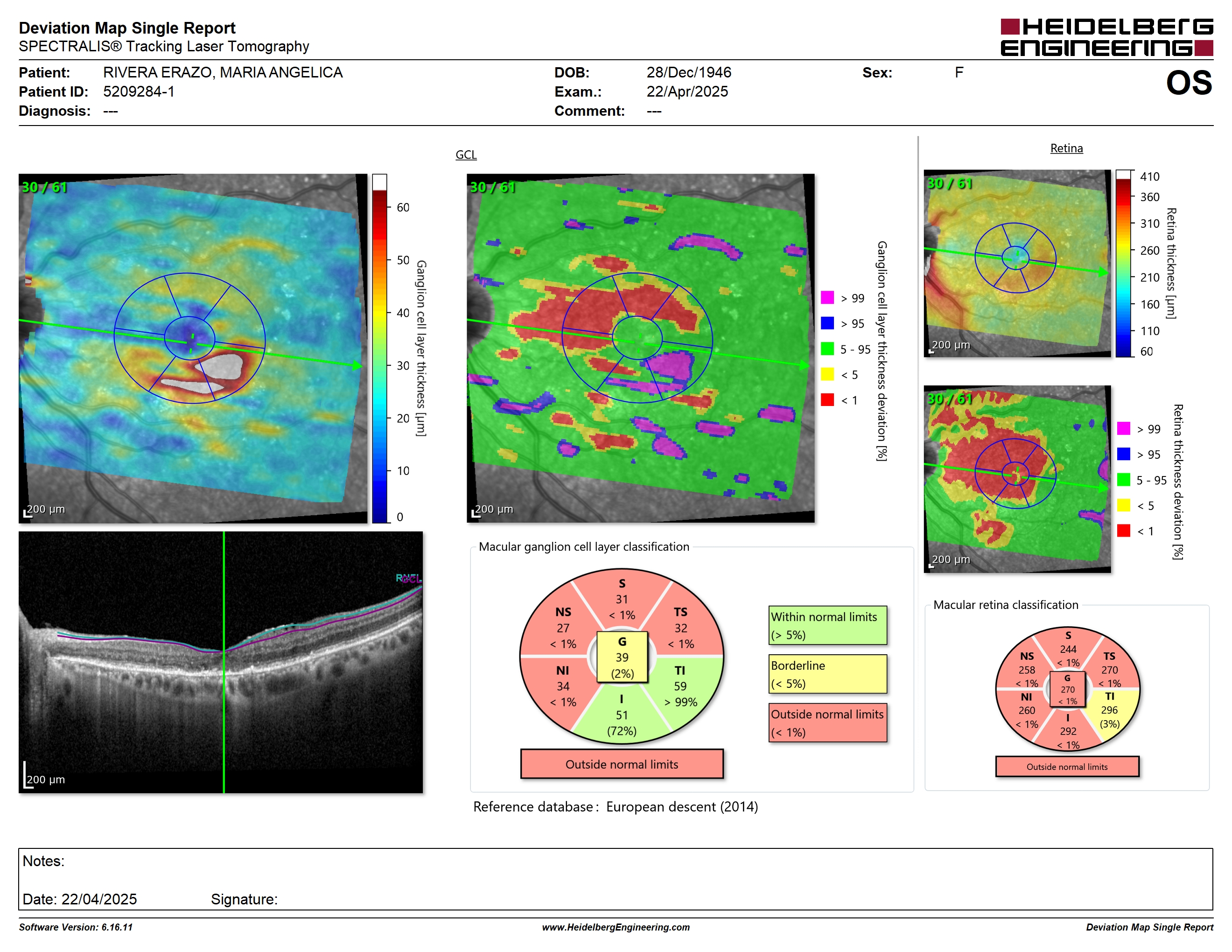Screen dimensions: 1232x952
Task: Open the GCL thickness deviation map
Action: coord(640,348)
